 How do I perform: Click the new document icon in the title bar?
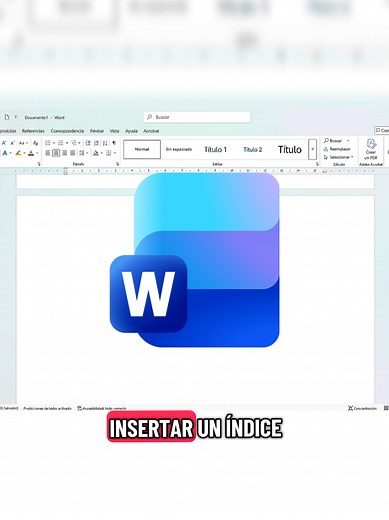point(7,117)
